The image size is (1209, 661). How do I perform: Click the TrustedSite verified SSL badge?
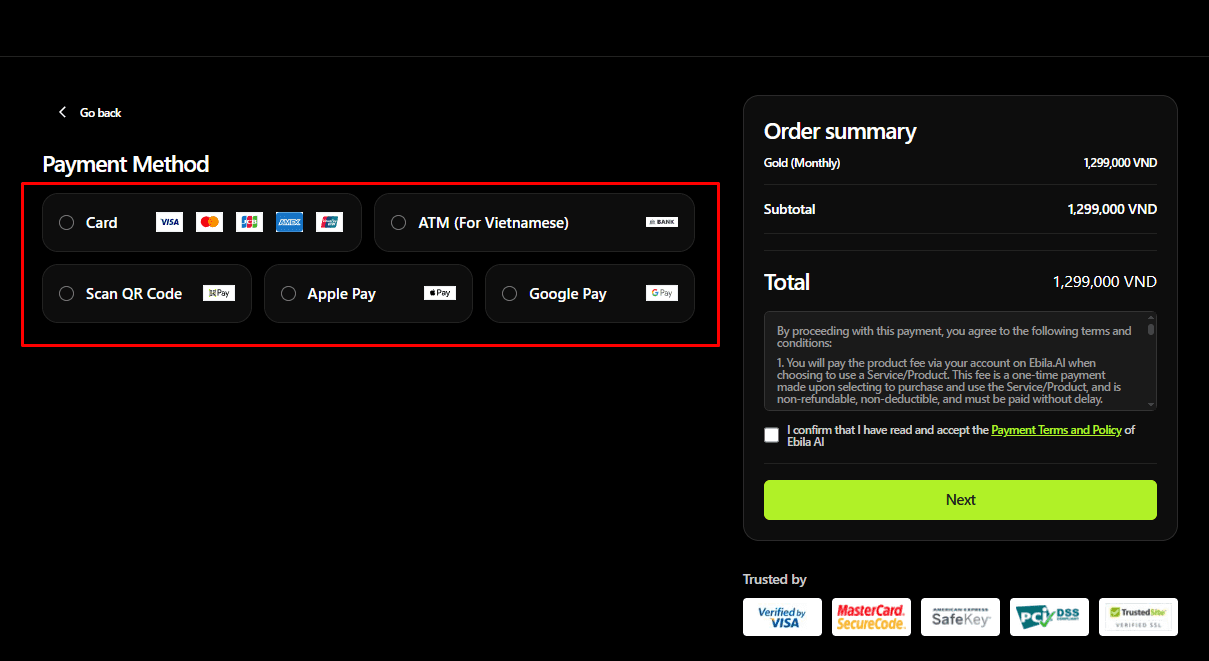[x=1138, y=617]
